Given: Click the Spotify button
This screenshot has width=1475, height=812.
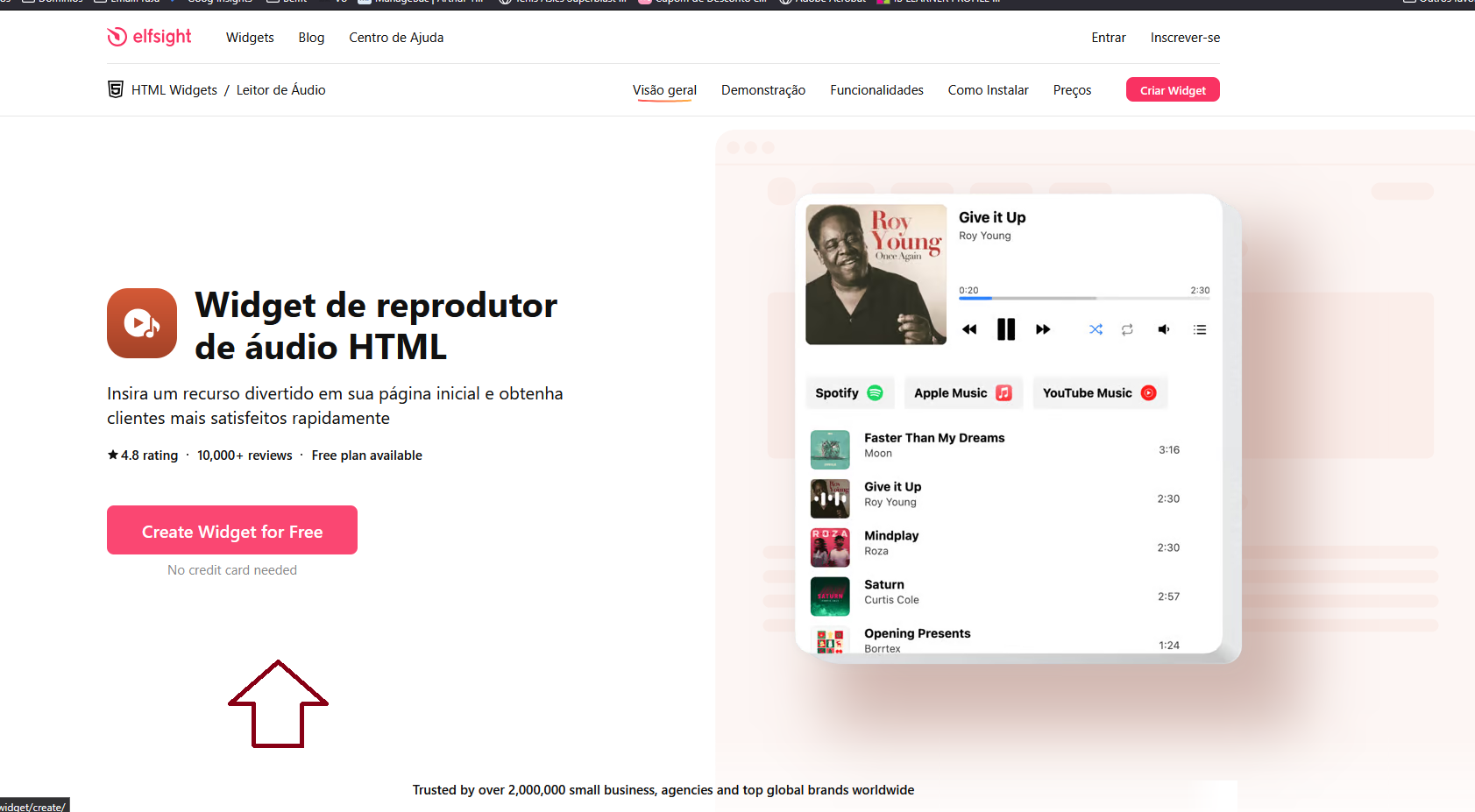Looking at the screenshot, I should pos(849,392).
